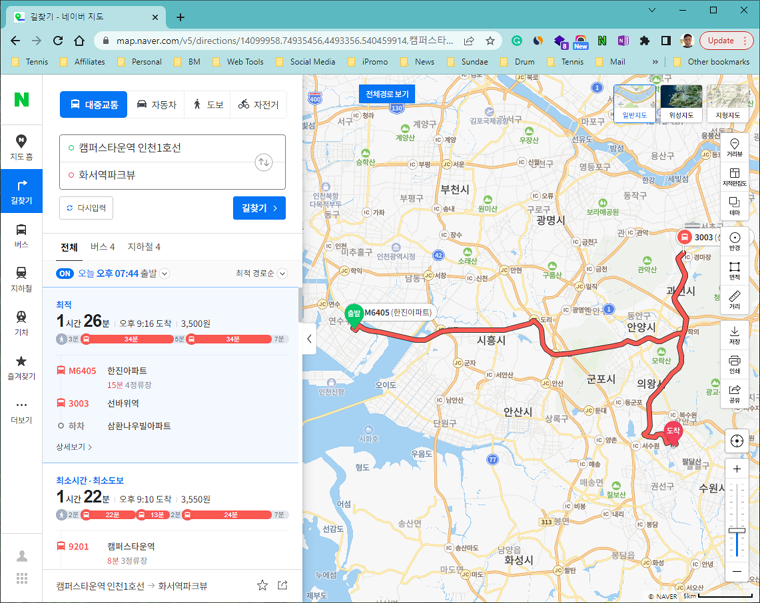Image resolution: width=760 pixels, height=603 pixels.
Task: Open 더보기 more menu in sidebar
Action: tap(21, 412)
